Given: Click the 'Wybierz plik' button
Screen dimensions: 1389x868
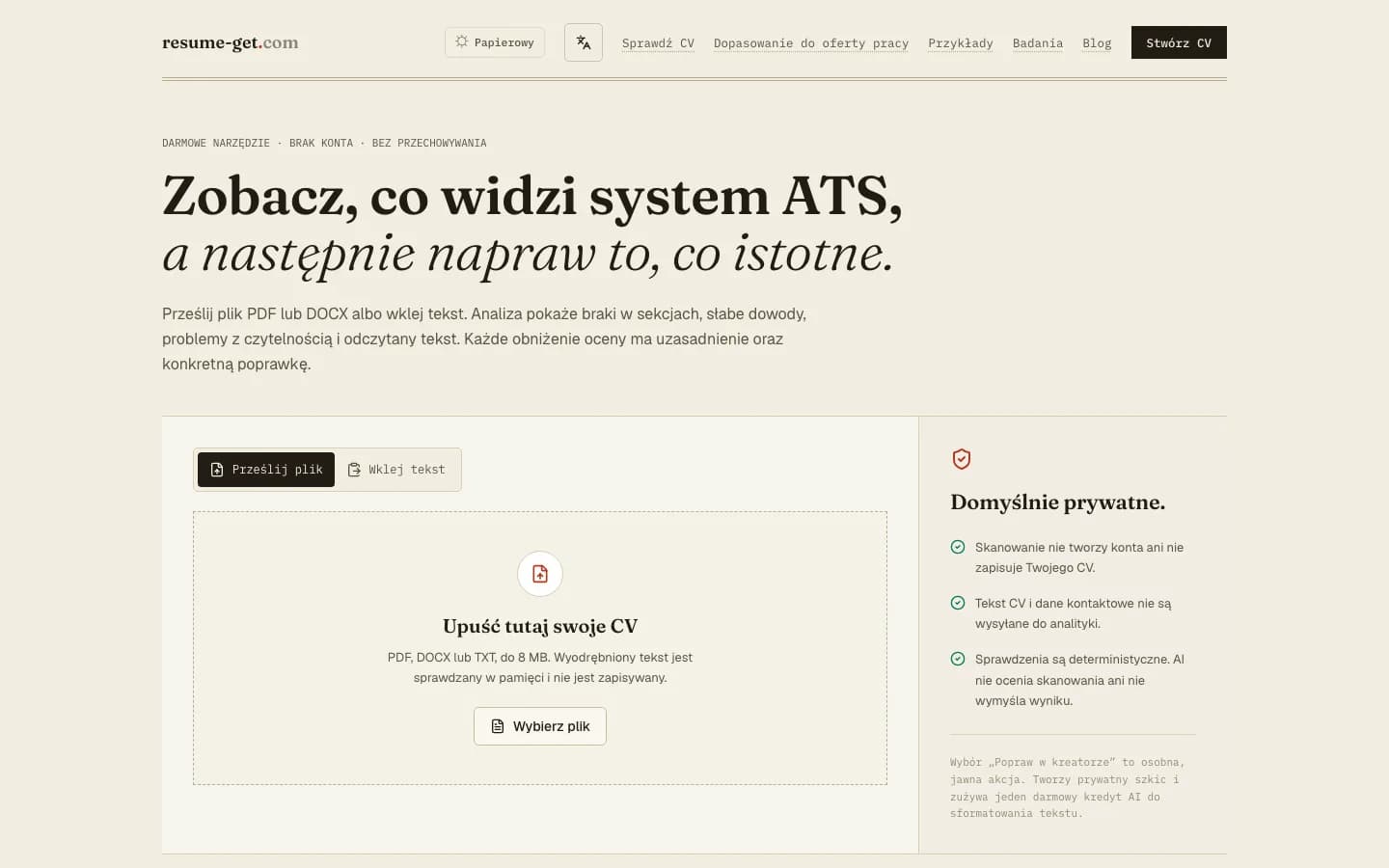Looking at the screenshot, I should coord(540,726).
